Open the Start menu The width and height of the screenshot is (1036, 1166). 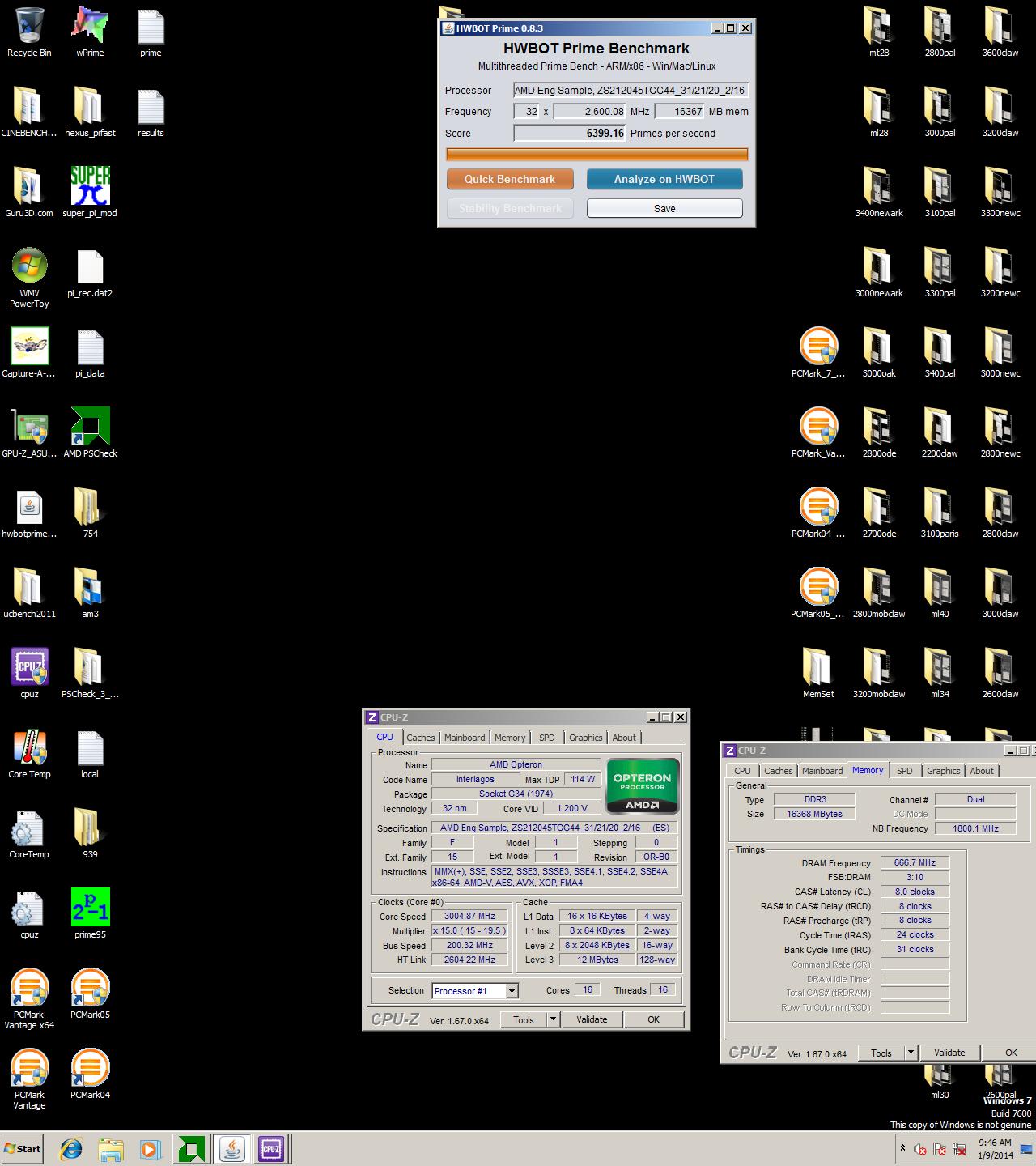(23, 1148)
